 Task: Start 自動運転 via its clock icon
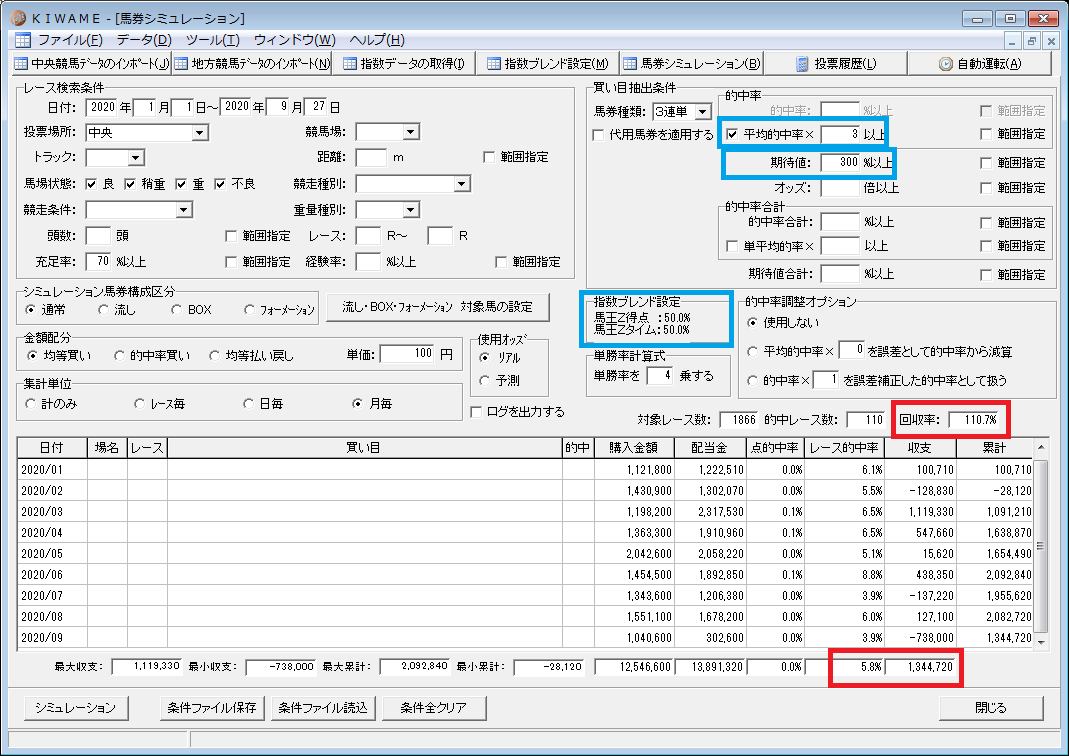point(946,63)
